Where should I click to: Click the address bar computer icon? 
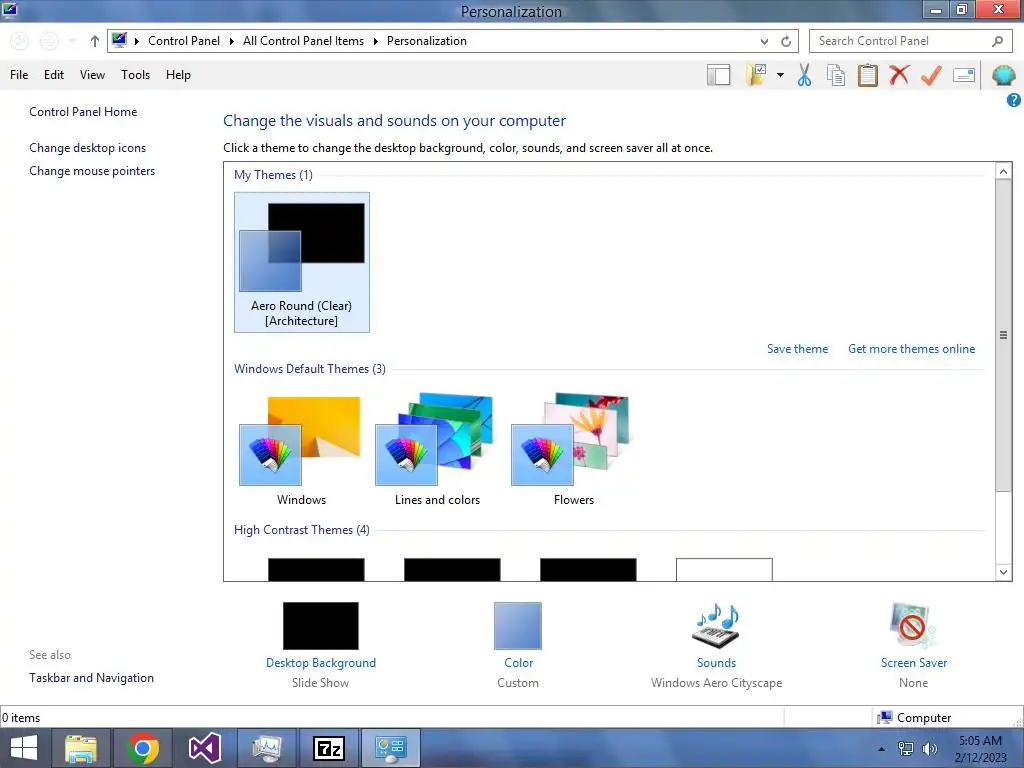click(119, 40)
